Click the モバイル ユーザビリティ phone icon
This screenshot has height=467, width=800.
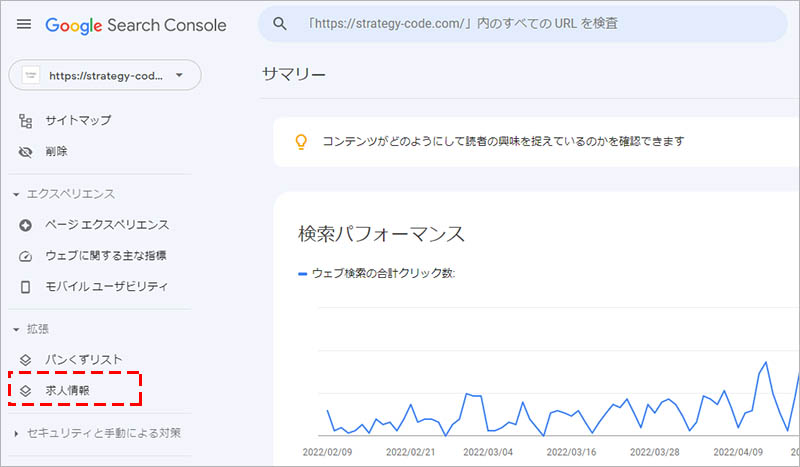(x=26, y=287)
